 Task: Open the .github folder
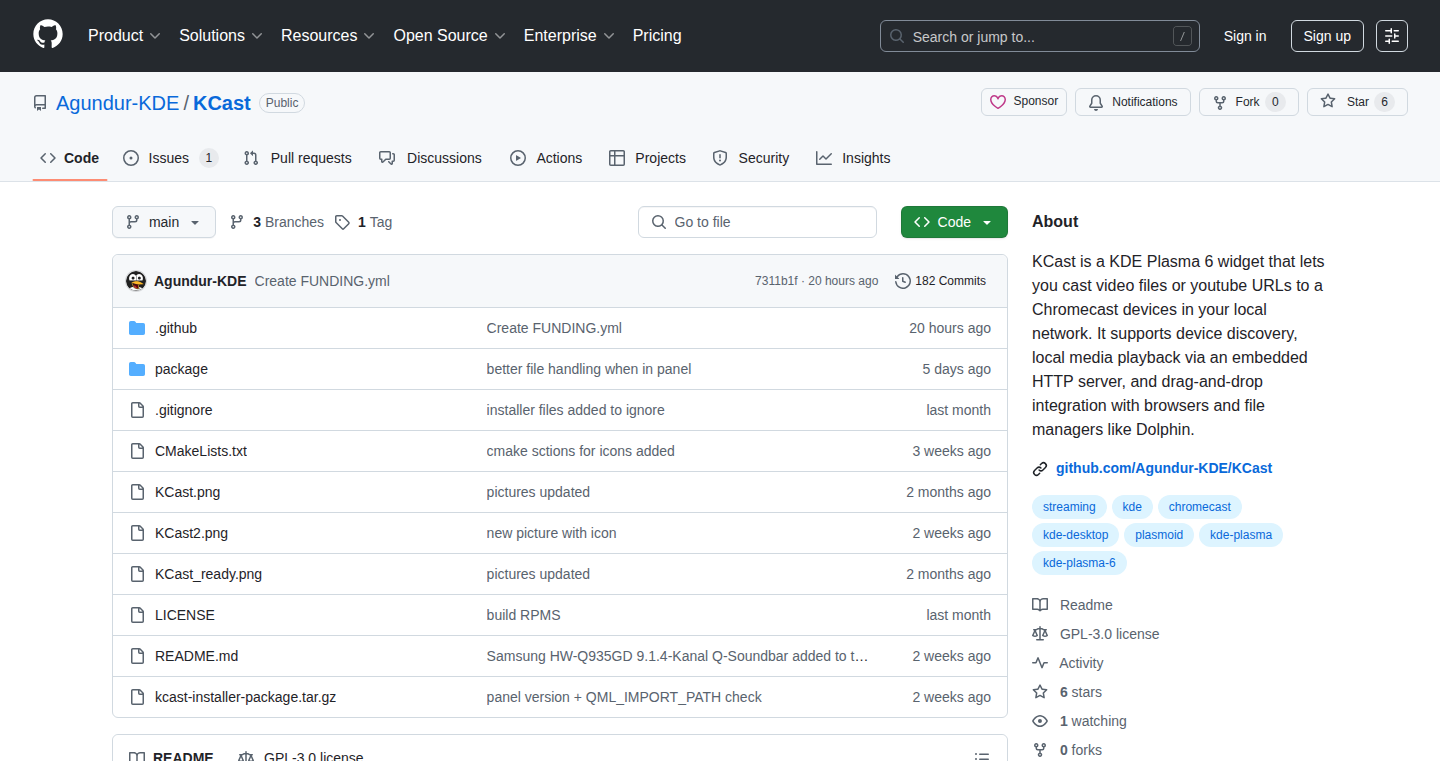tap(176, 328)
